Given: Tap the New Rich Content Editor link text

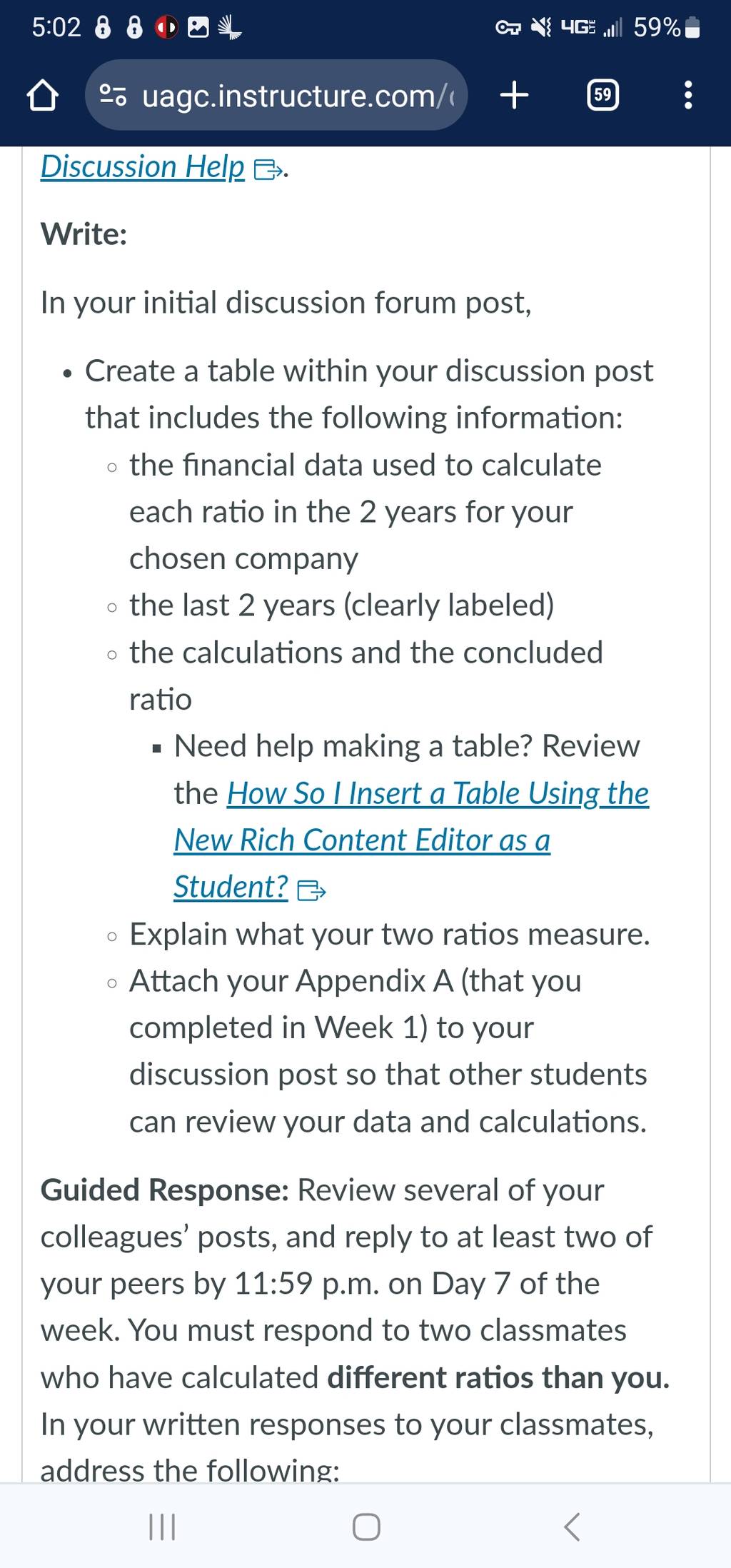Looking at the screenshot, I should [362, 840].
